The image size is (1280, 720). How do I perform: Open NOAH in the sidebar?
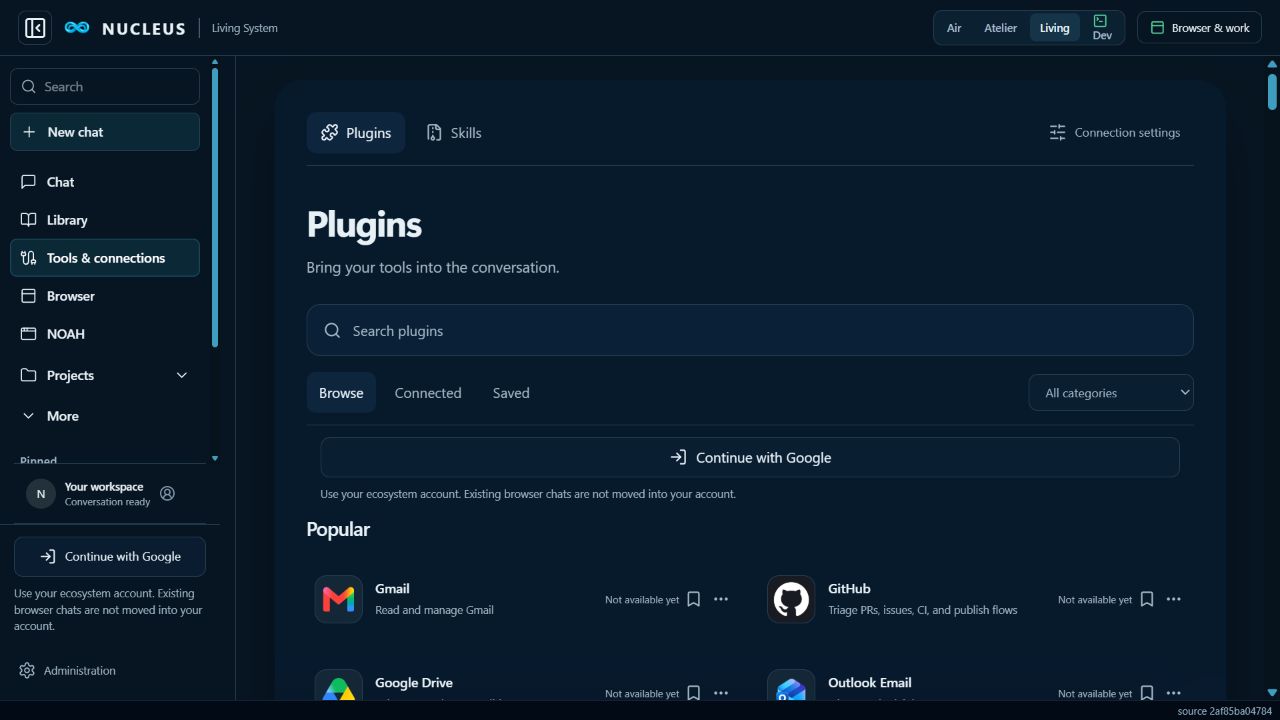pos(105,334)
